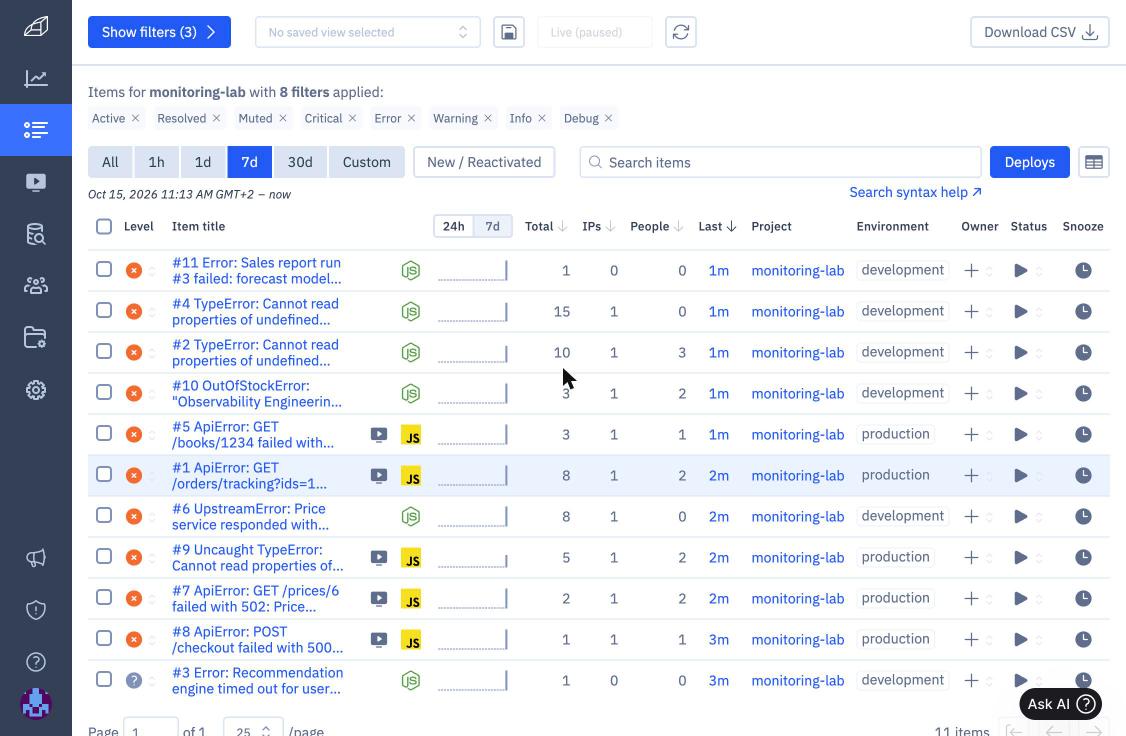1126x736 pixels.
Task: Check the box for item #6 UpstreamError
Action: coord(104,515)
